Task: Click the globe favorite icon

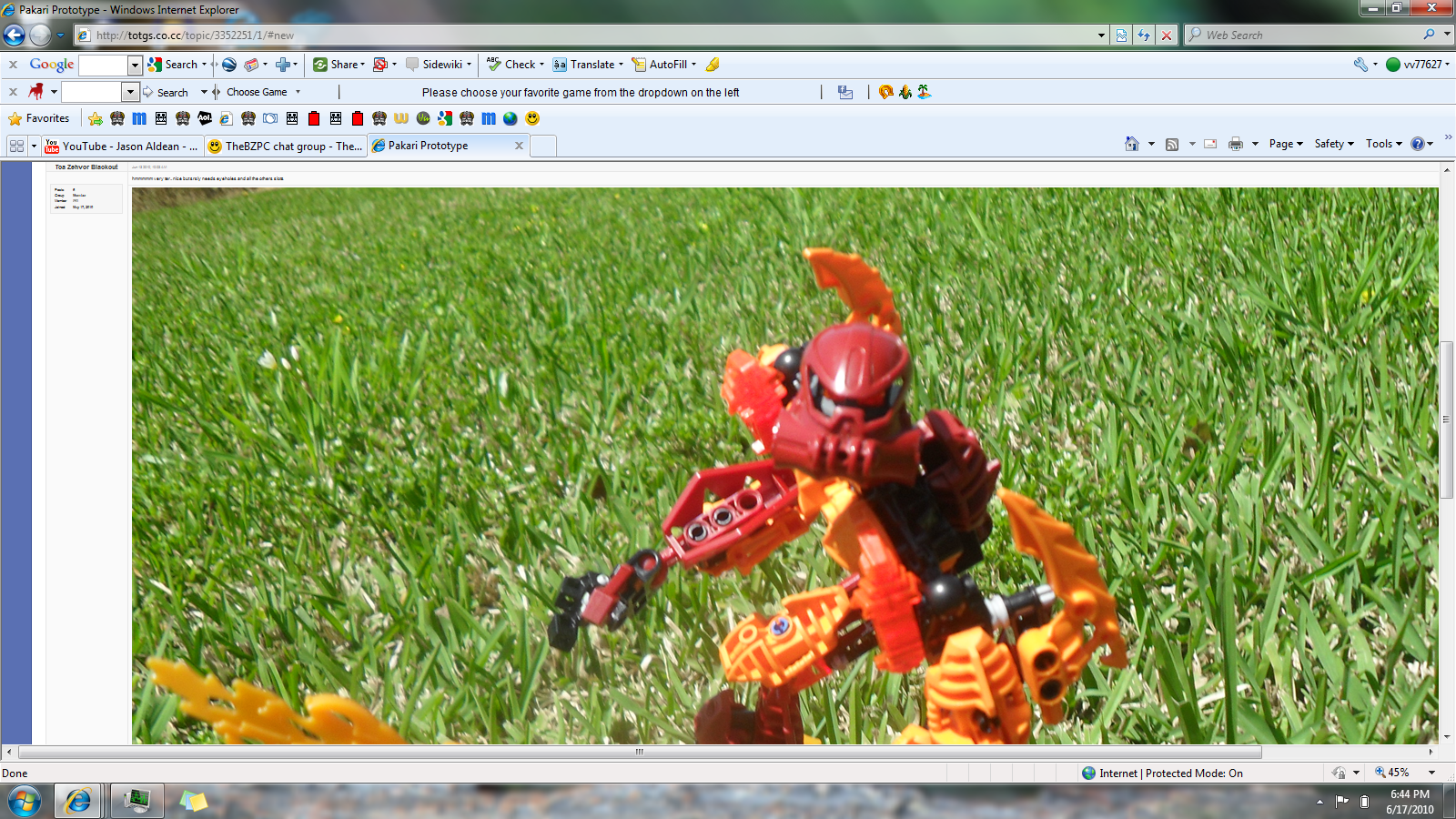Action: (x=511, y=118)
